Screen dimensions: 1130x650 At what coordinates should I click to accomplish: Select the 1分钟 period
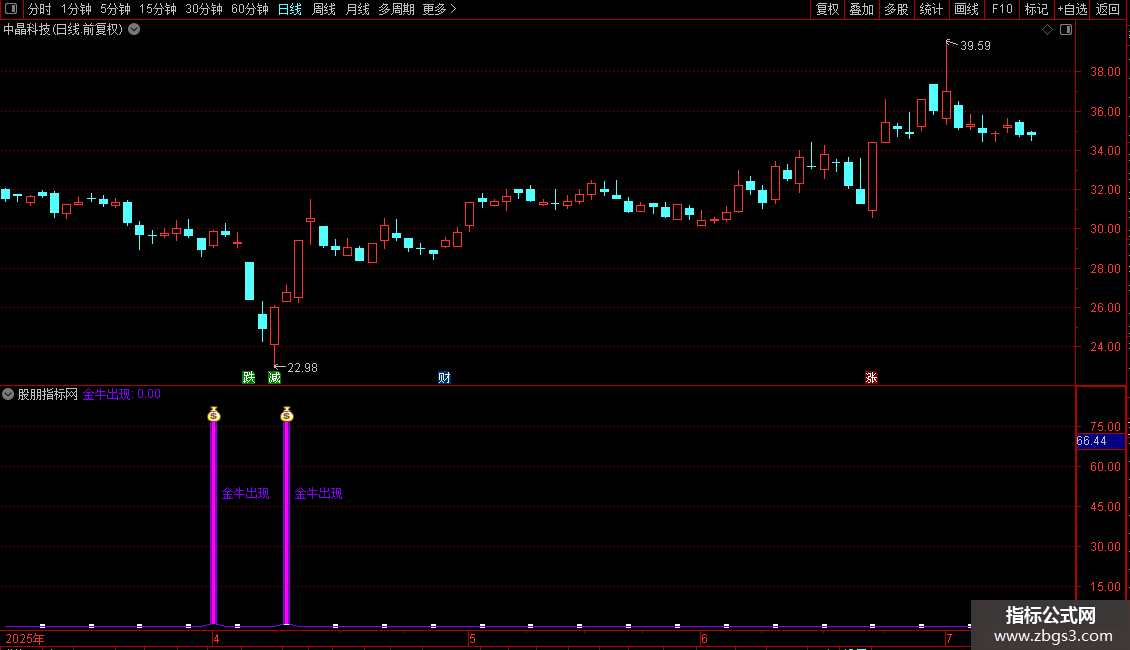(76, 9)
